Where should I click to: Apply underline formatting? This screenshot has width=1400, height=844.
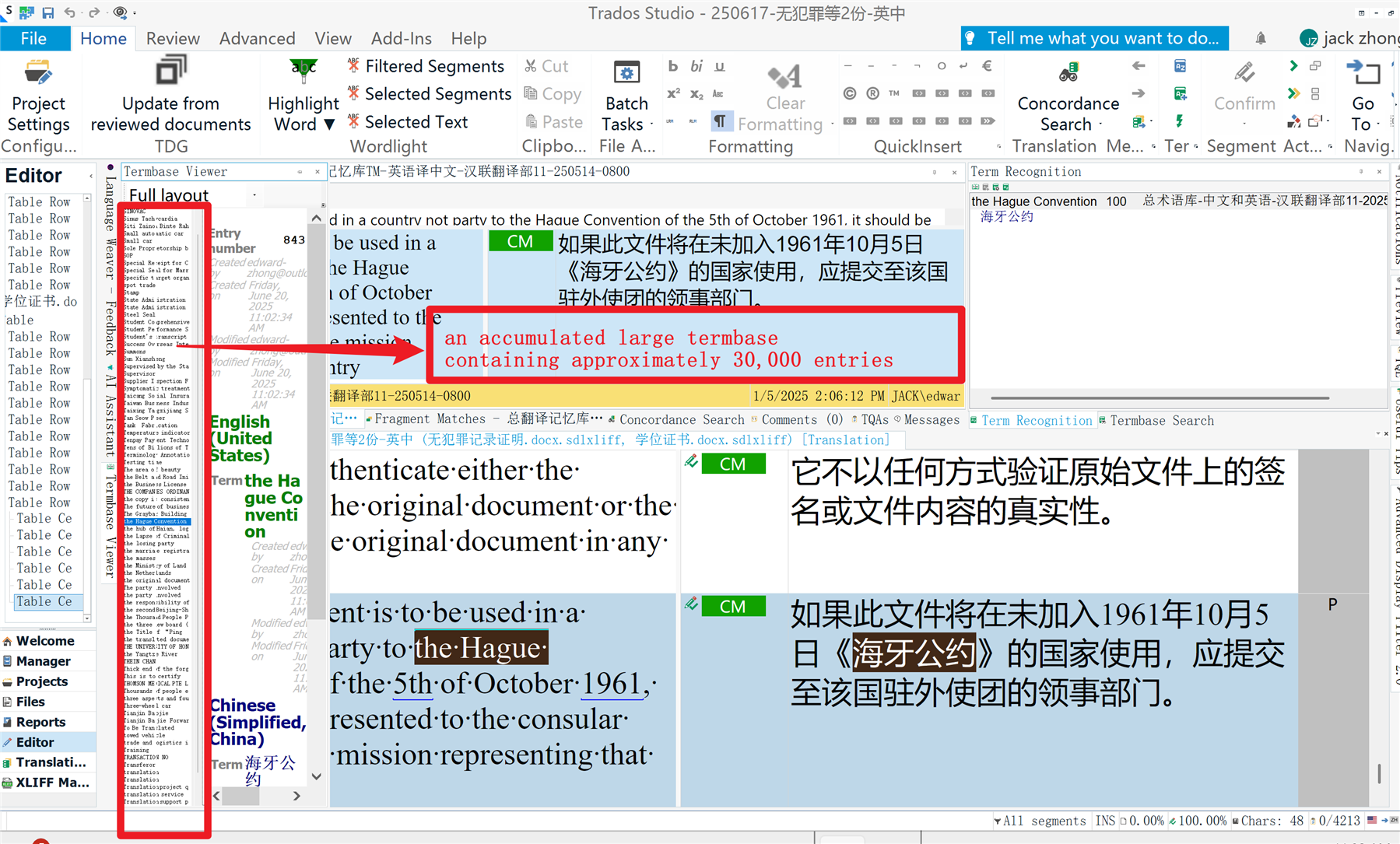coord(720,67)
